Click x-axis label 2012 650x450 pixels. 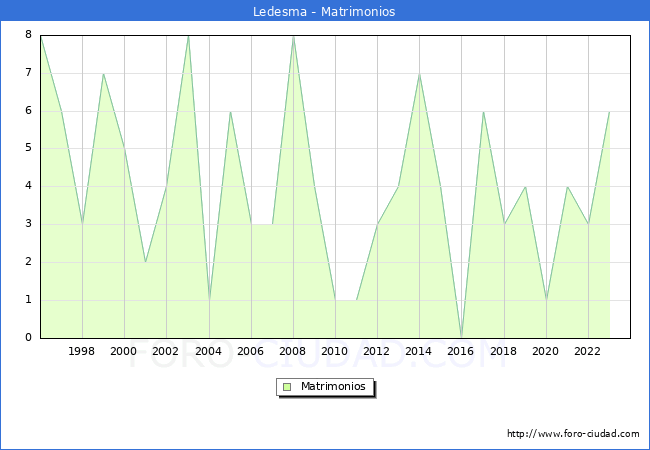(376, 351)
